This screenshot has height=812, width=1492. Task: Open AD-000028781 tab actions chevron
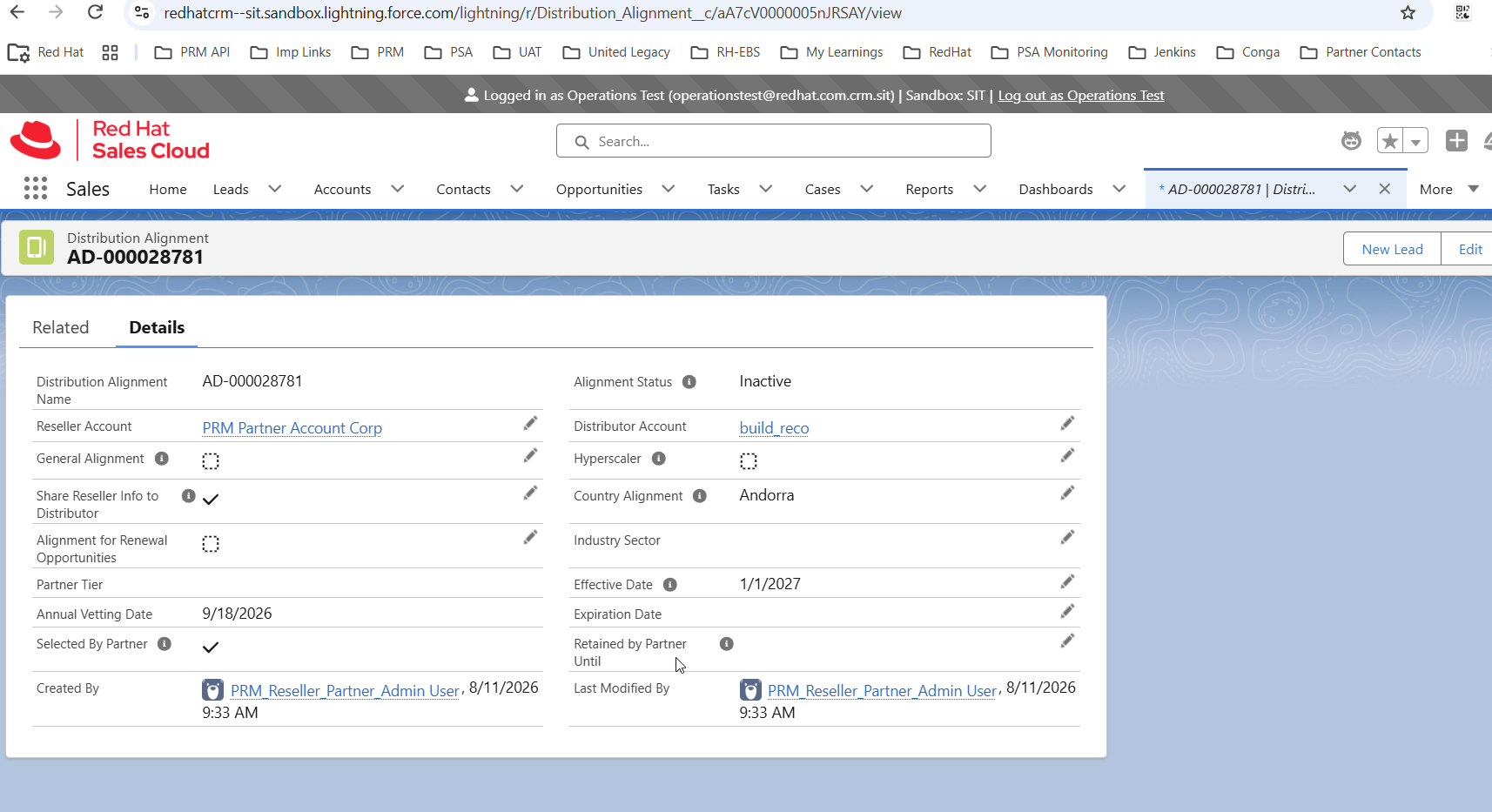(x=1350, y=189)
